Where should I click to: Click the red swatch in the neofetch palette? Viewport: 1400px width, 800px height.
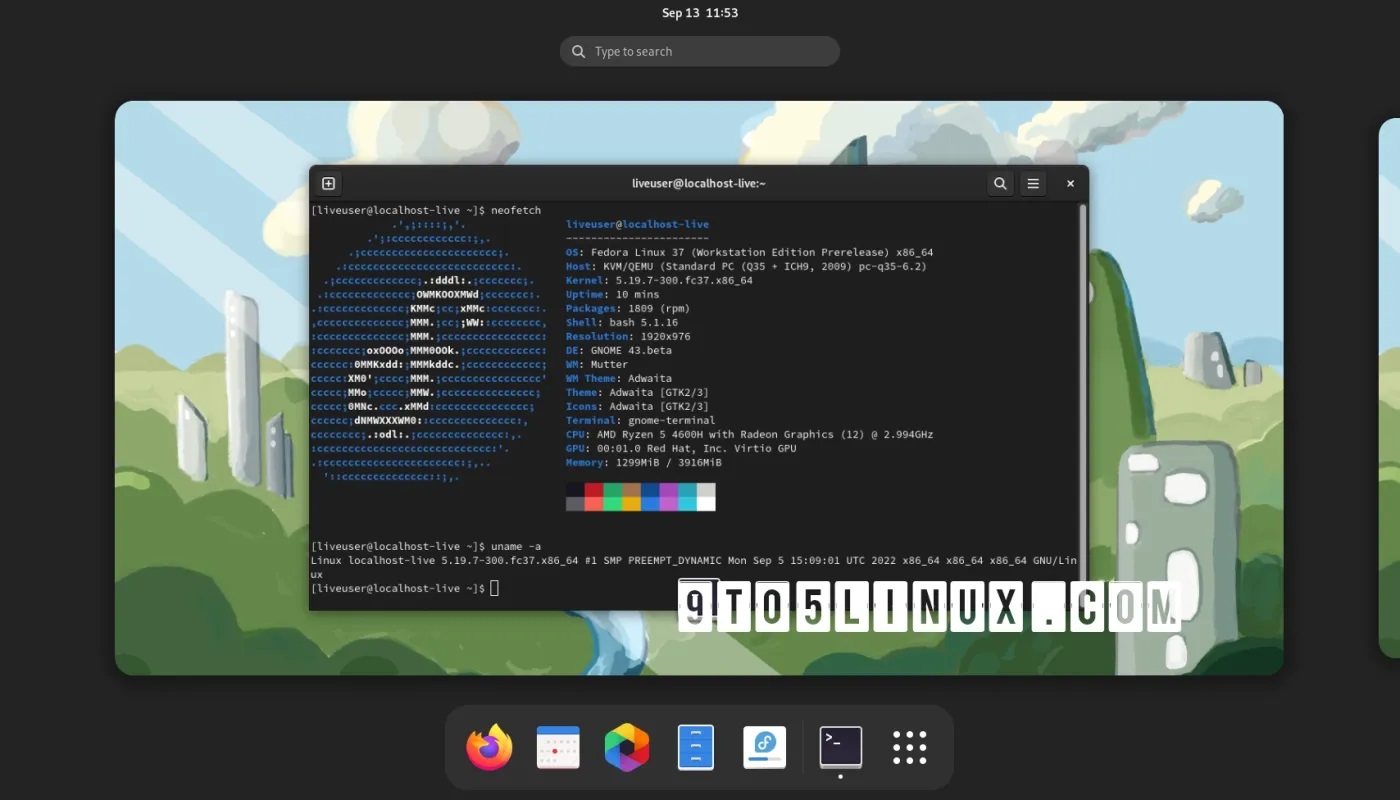tap(594, 490)
